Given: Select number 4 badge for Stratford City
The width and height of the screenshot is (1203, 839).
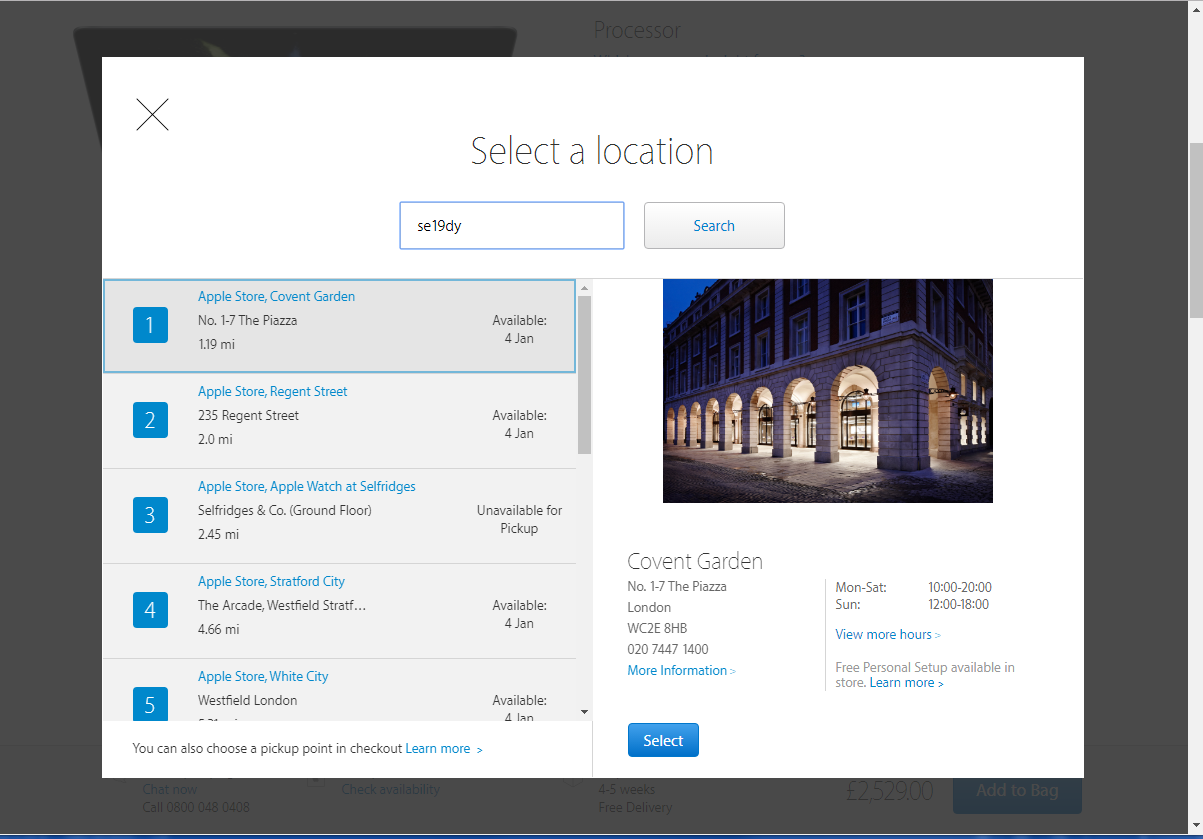Looking at the screenshot, I should tap(150, 610).
